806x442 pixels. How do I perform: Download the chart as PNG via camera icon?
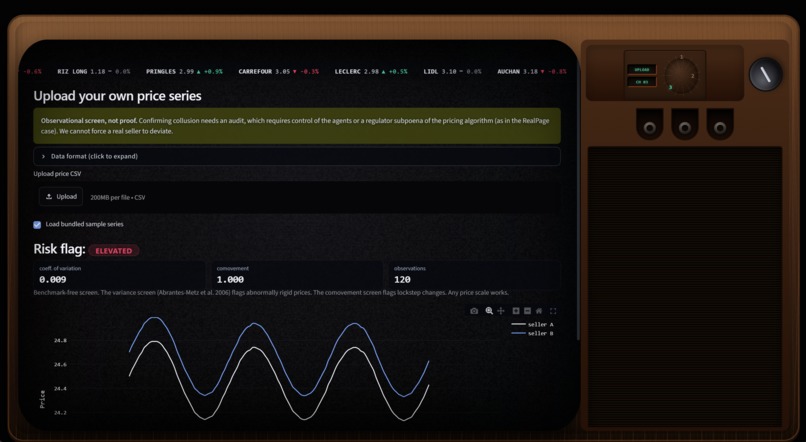474,311
